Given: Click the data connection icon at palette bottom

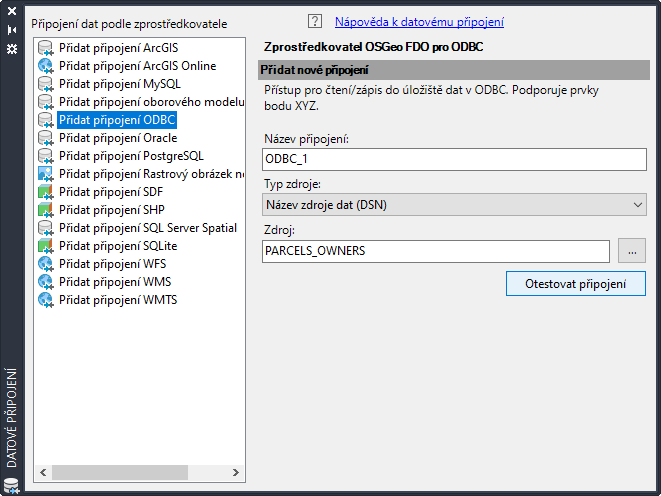Looking at the screenshot, I should click(11, 487).
